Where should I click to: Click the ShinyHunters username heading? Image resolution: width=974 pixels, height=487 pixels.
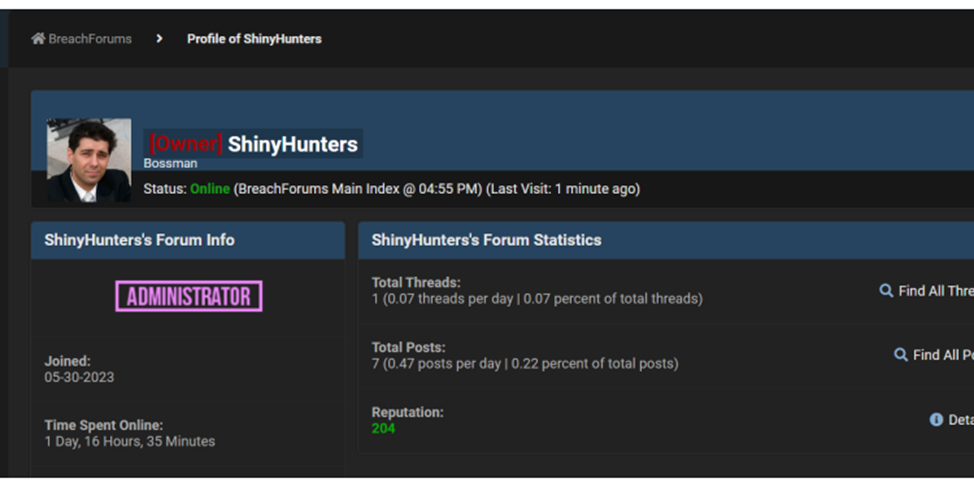(293, 144)
